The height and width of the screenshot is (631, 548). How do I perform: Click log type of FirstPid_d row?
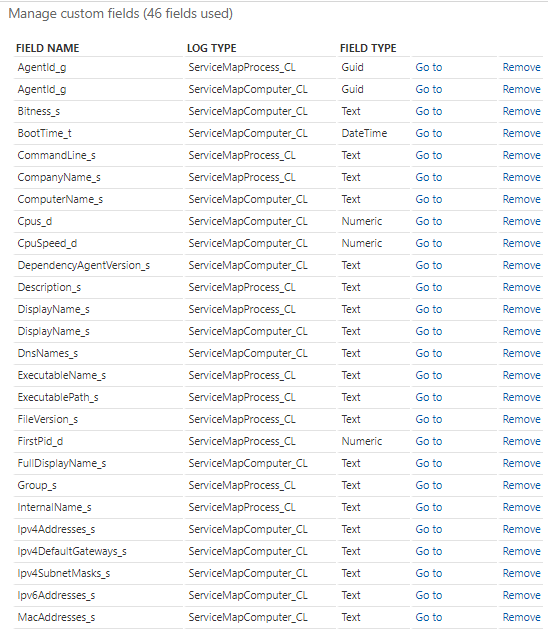(242, 441)
